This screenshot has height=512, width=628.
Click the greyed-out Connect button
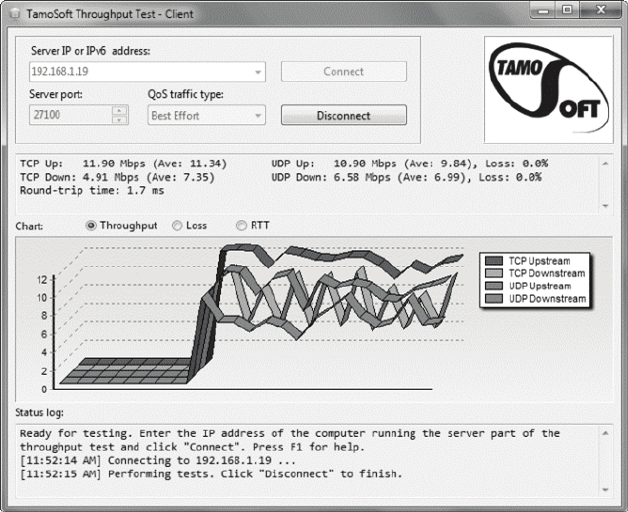pyautogui.click(x=344, y=72)
